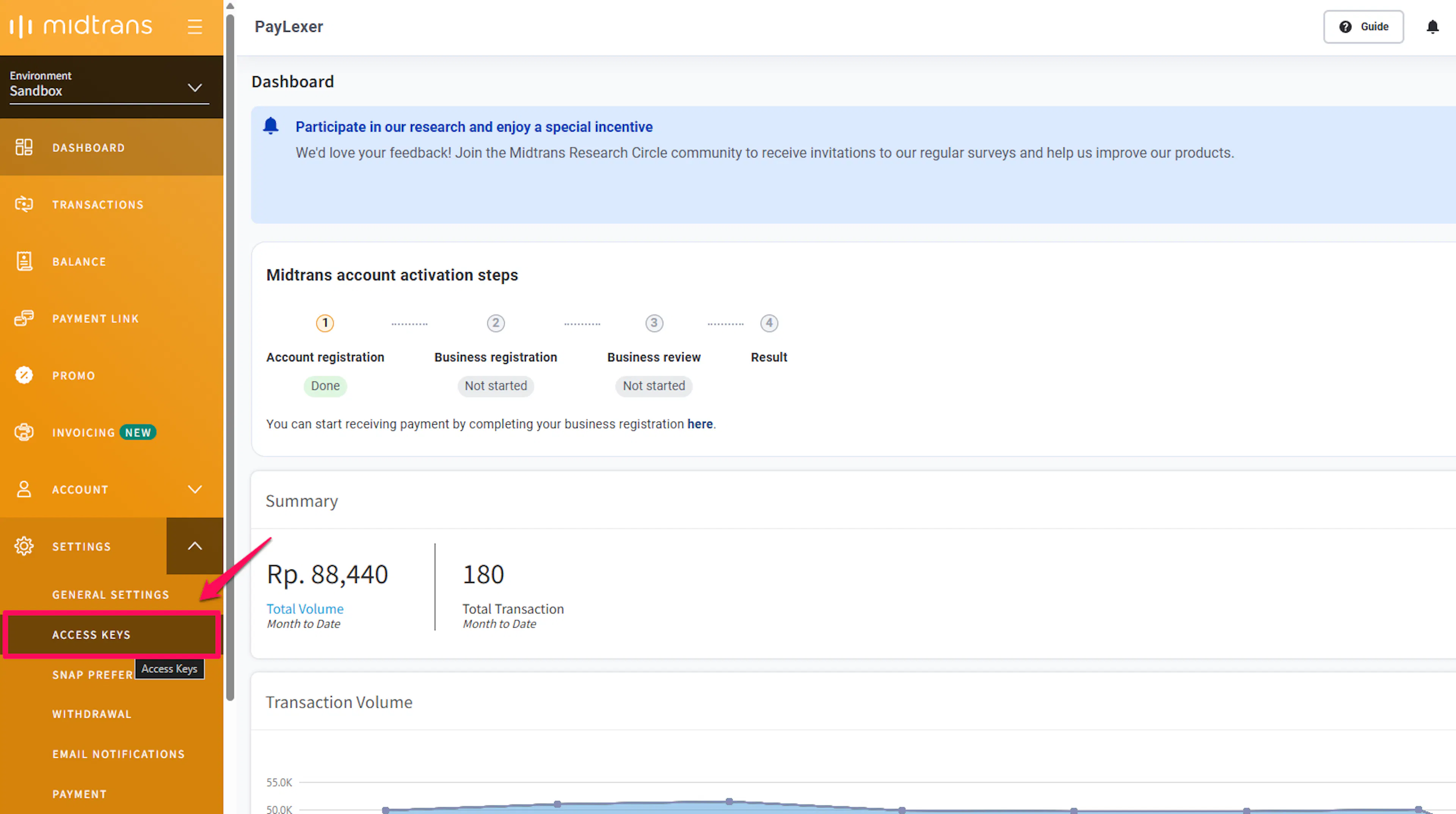Click the Balance document icon
The height and width of the screenshot is (814, 1456).
coord(24,261)
